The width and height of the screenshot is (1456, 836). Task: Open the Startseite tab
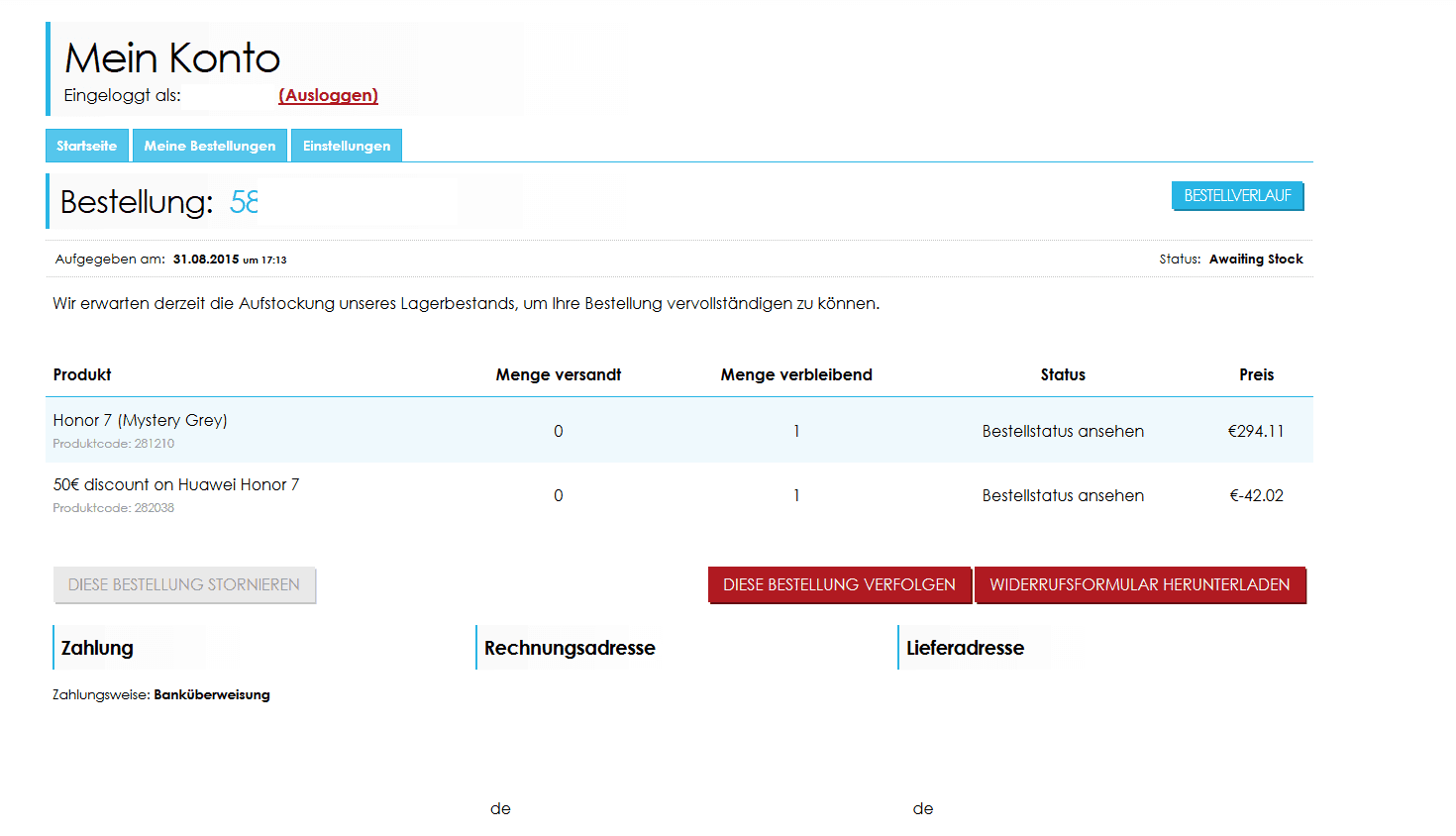point(87,146)
